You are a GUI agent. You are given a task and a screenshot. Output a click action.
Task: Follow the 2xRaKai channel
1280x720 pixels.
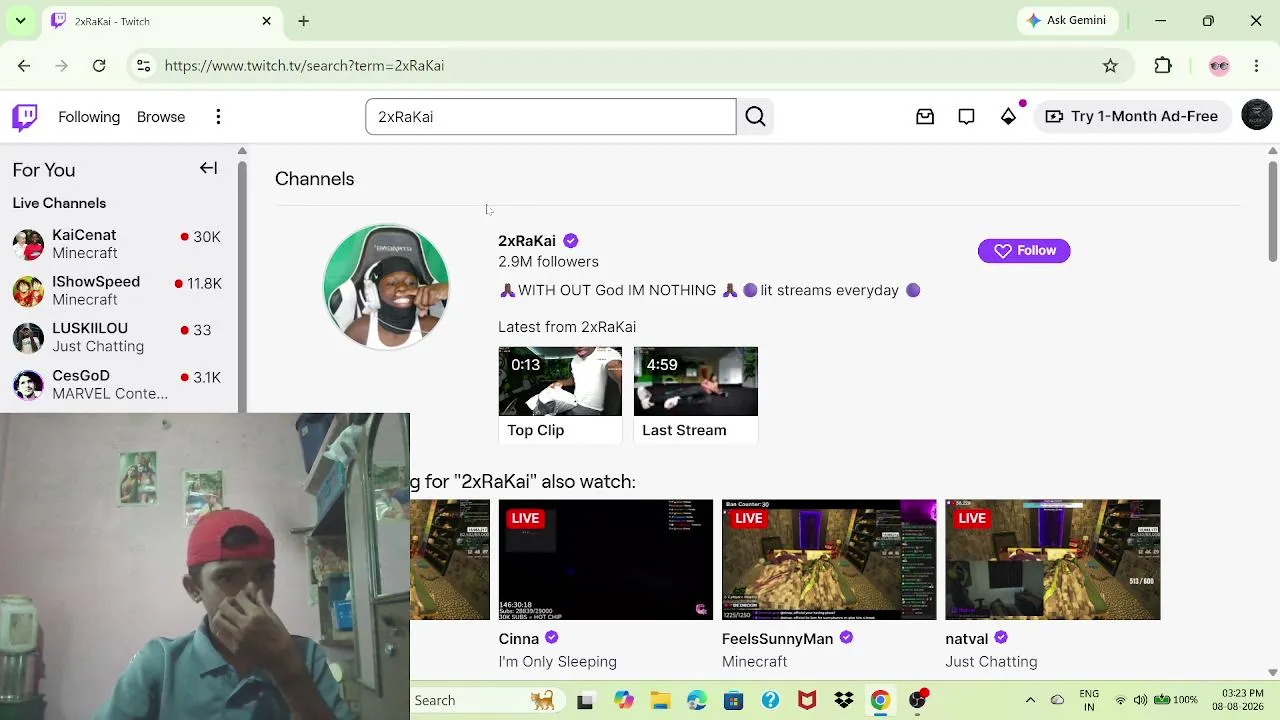(x=1024, y=251)
